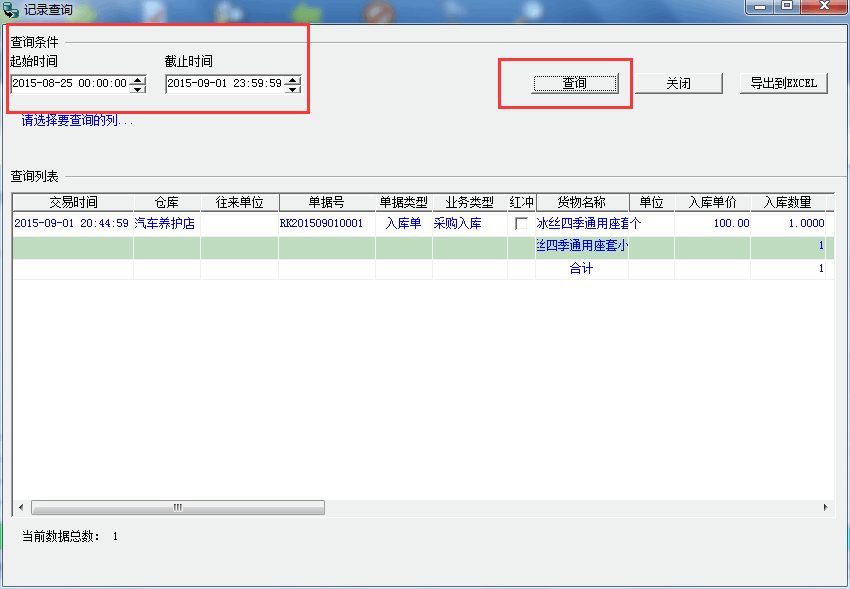Click the horizontal scrollbar thumb
The height and width of the screenshot is (589, 850).
point(178,508)
